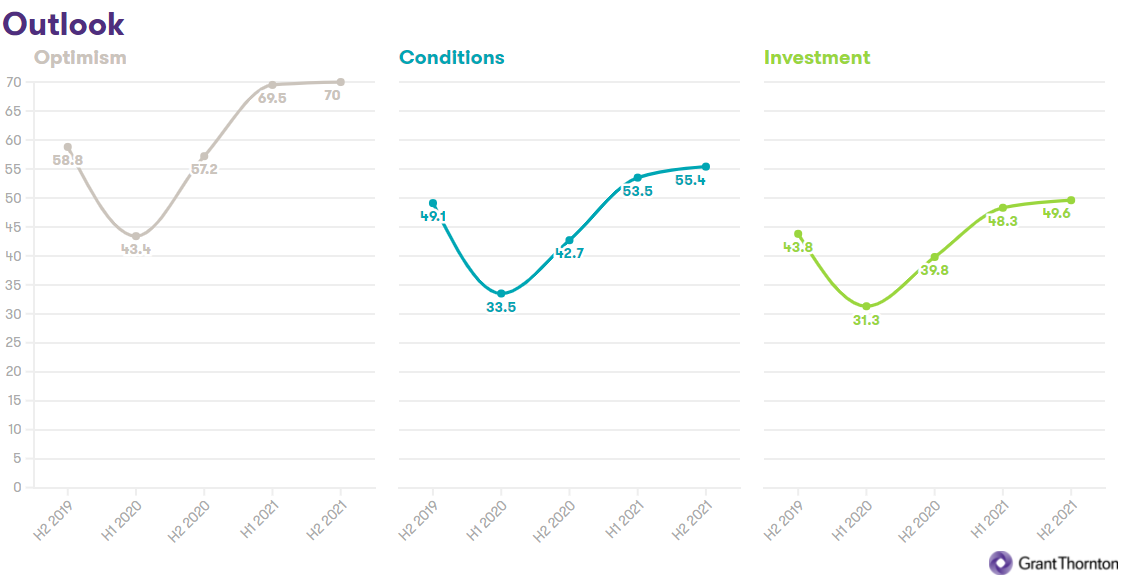Click the Conditions 33.5 data point
The image size is (1128, 583).
pyautogui.click(x=501, y=294)
